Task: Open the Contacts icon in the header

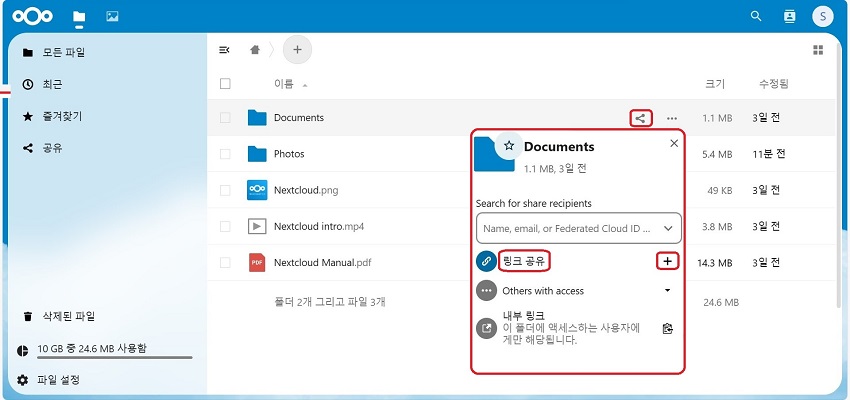Action: tap(789, 17)
